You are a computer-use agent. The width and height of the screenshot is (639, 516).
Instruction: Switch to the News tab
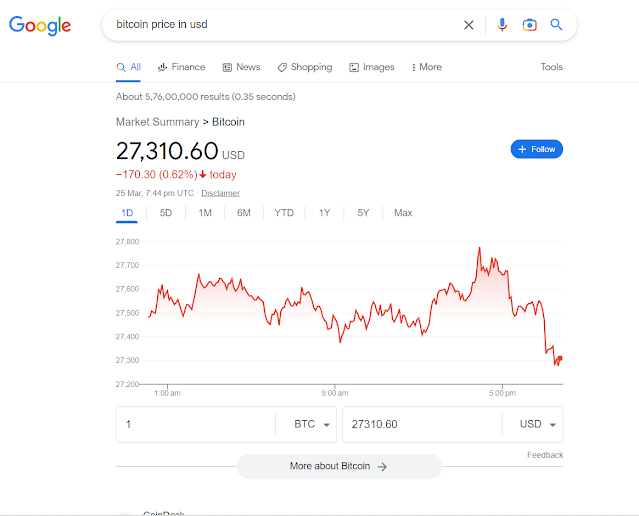point(241,67)
